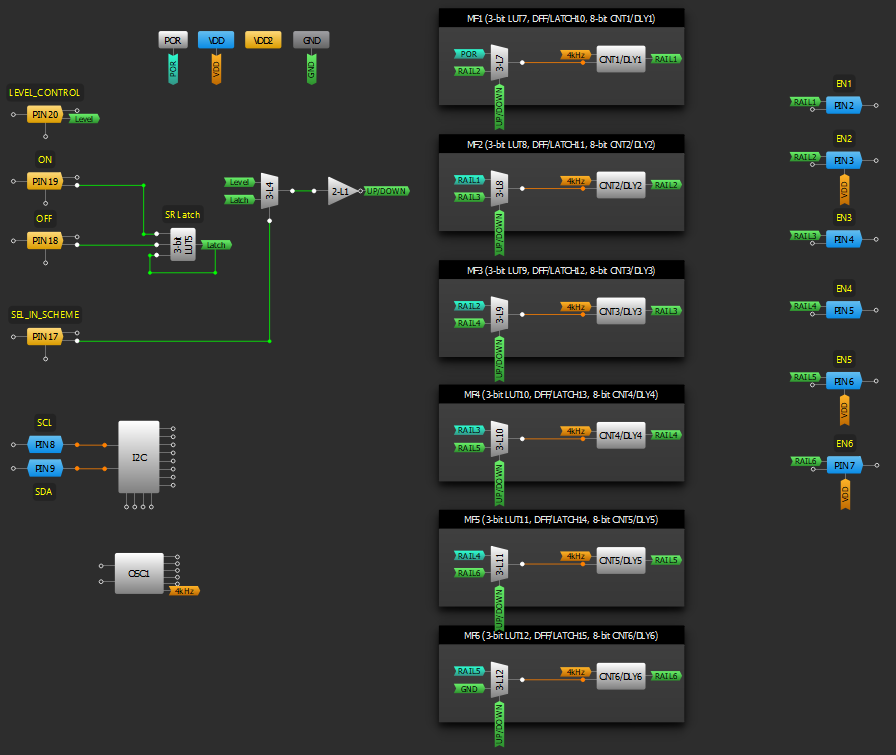896x755 pixels.
Task: Select the orange VDD2 block
Action: (263, 41)
